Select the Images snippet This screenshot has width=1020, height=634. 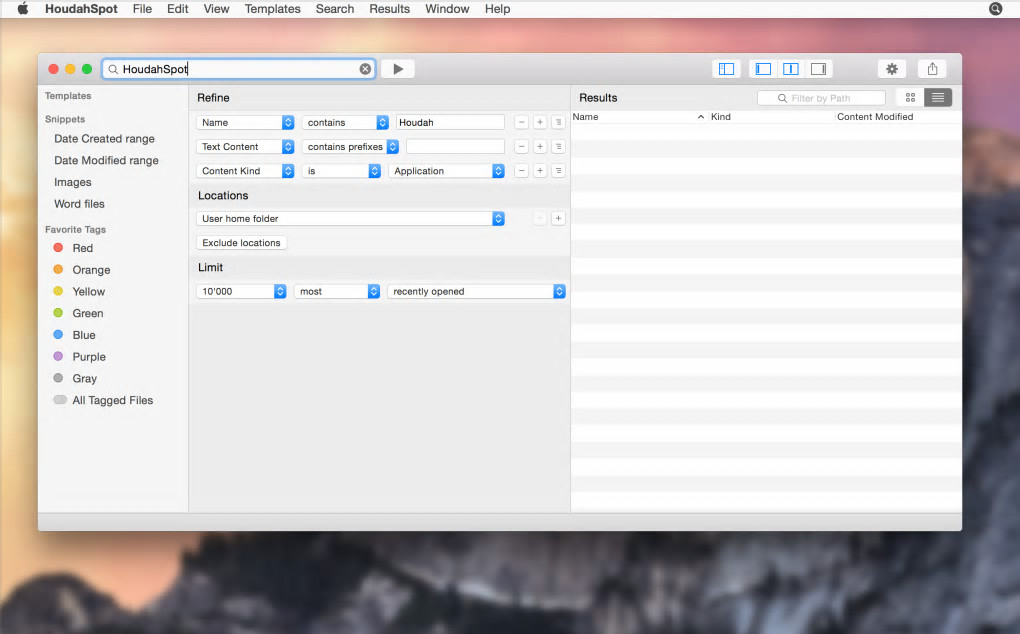pos(72,182)
